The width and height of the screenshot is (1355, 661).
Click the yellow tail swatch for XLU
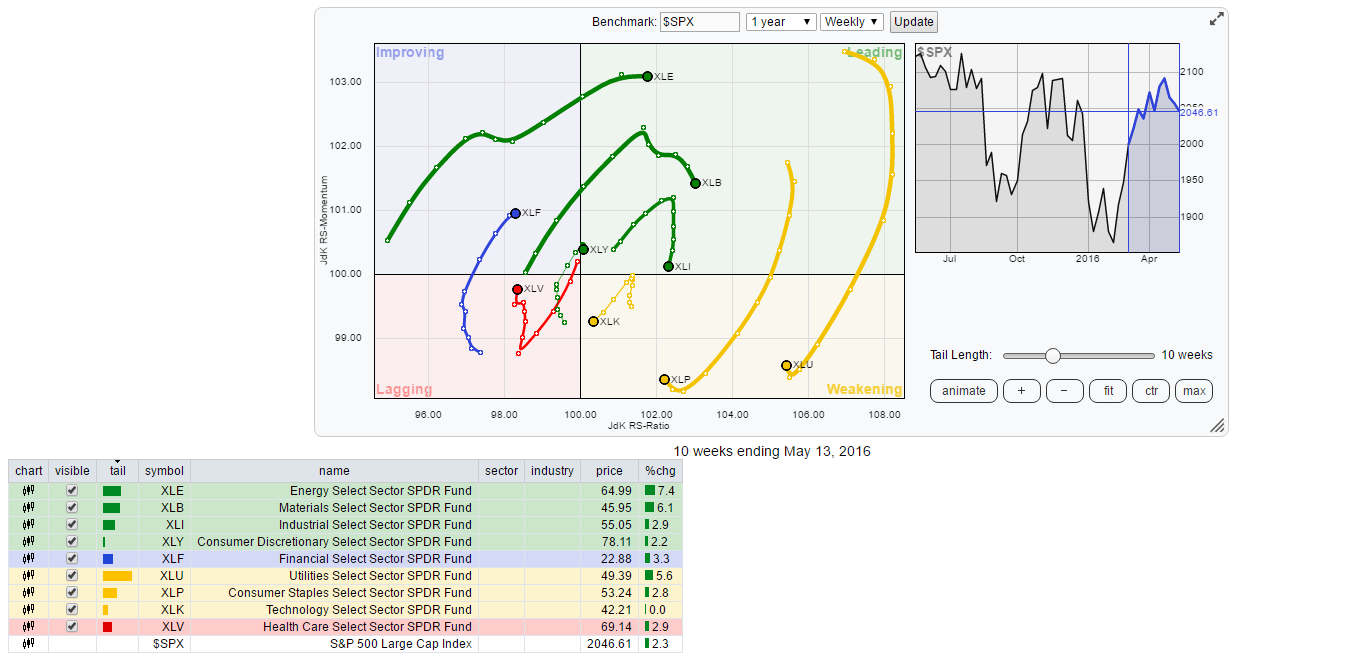117,576
